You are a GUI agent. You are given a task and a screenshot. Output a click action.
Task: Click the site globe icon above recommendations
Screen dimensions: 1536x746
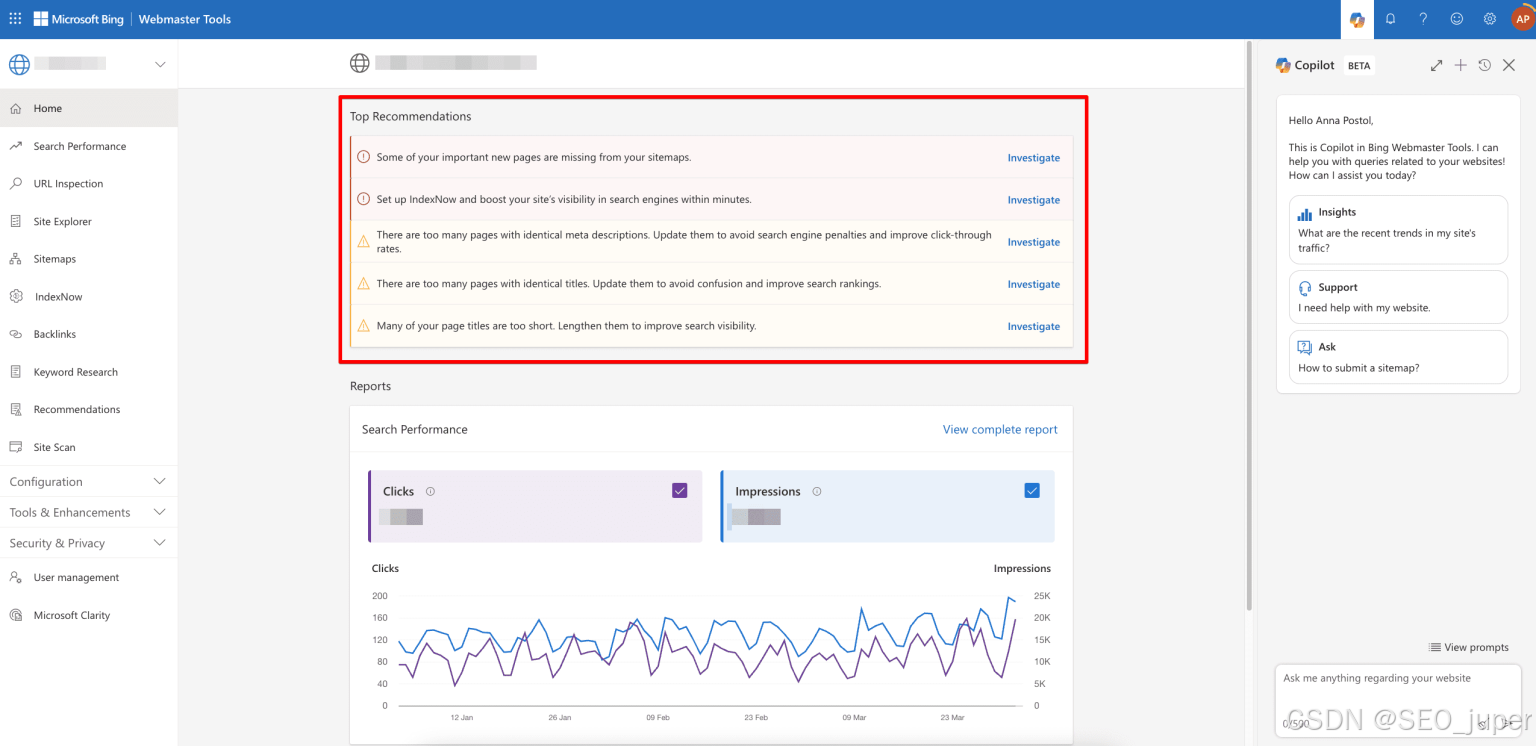click(x=360, y=63)
